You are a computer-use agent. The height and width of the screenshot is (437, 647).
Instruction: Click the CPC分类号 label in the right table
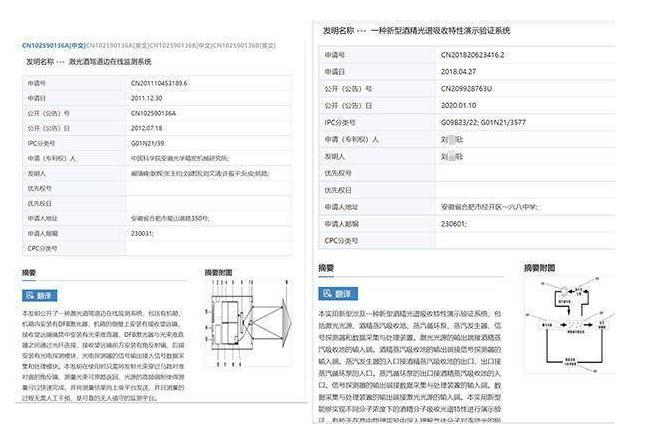(341, 241)
